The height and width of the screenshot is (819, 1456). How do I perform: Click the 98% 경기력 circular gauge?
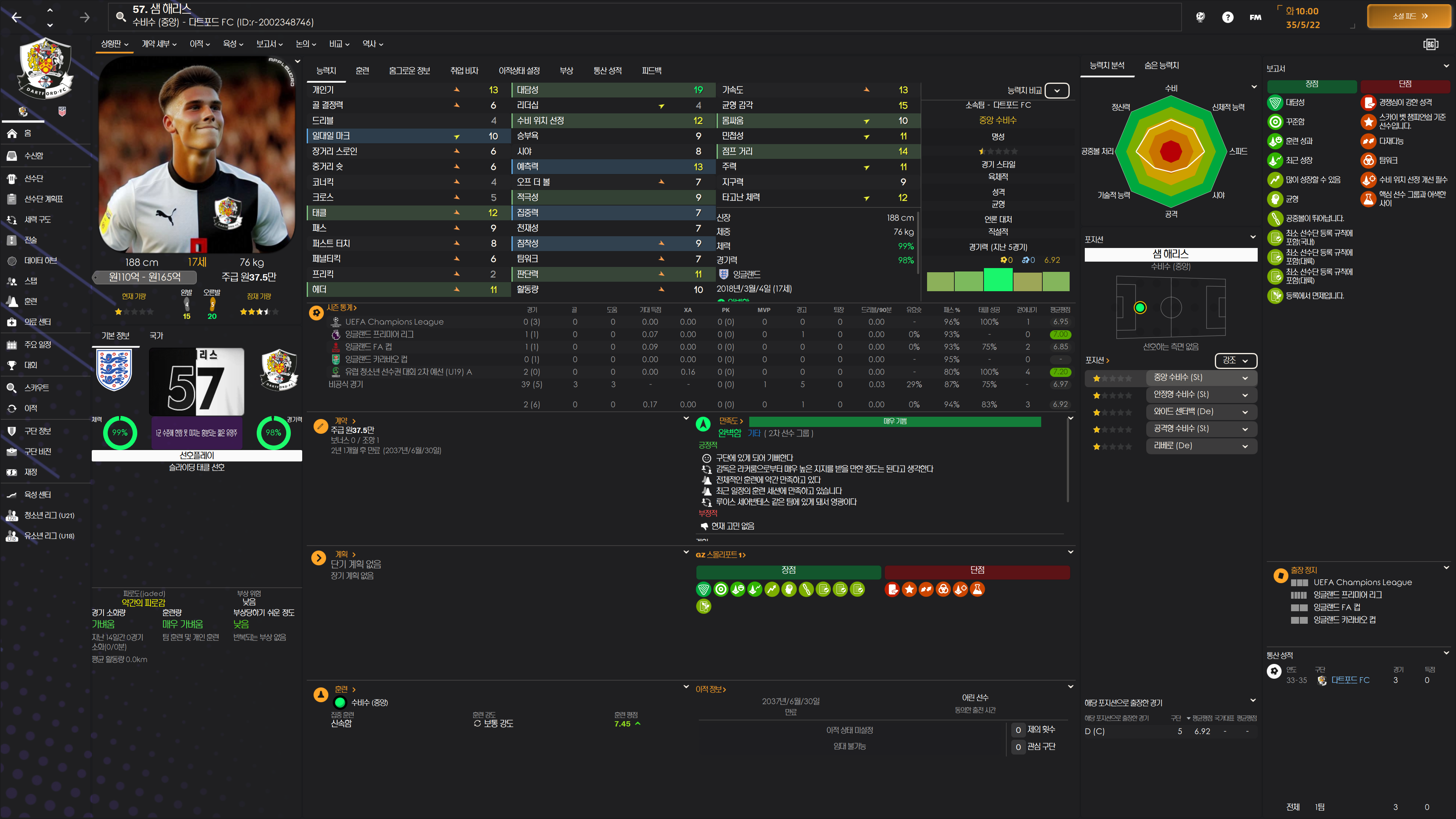point(273,433)
